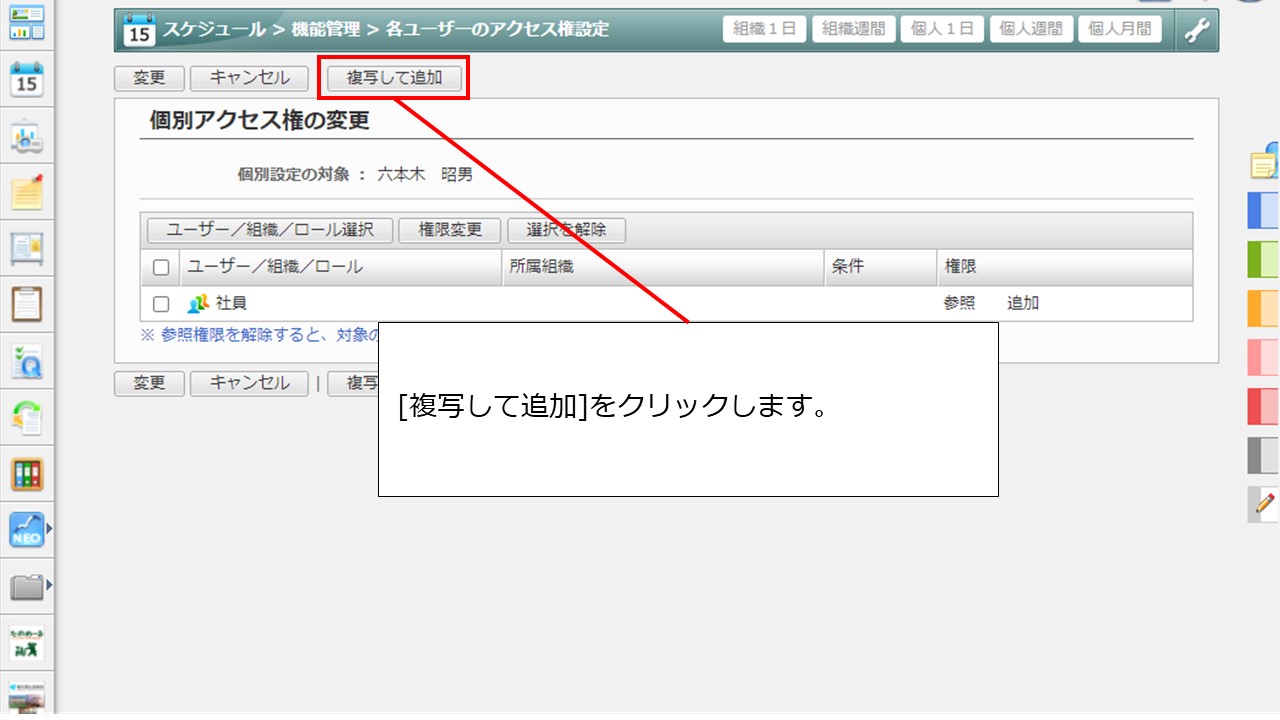The image size is (1280, 720).
Task: Switch to the 組織週間 view
Action: (853, 29)
